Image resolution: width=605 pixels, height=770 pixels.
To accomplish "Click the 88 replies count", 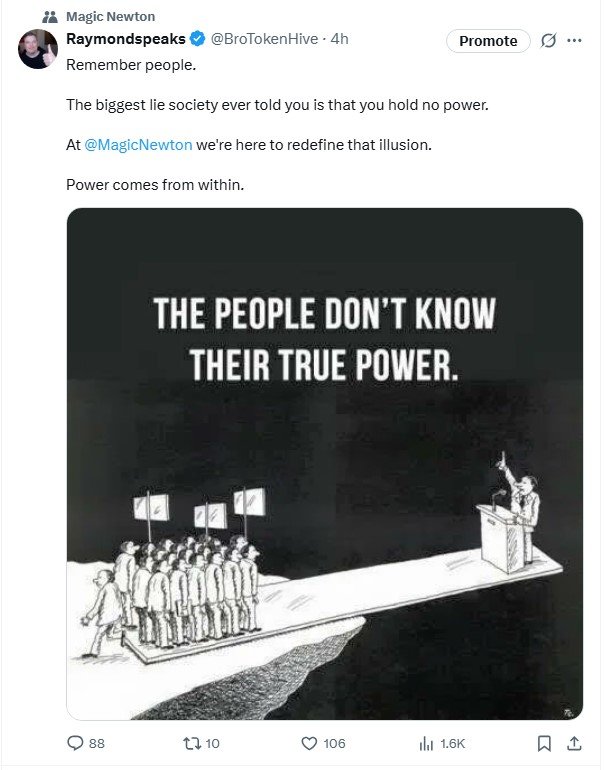I will point(97,743).
